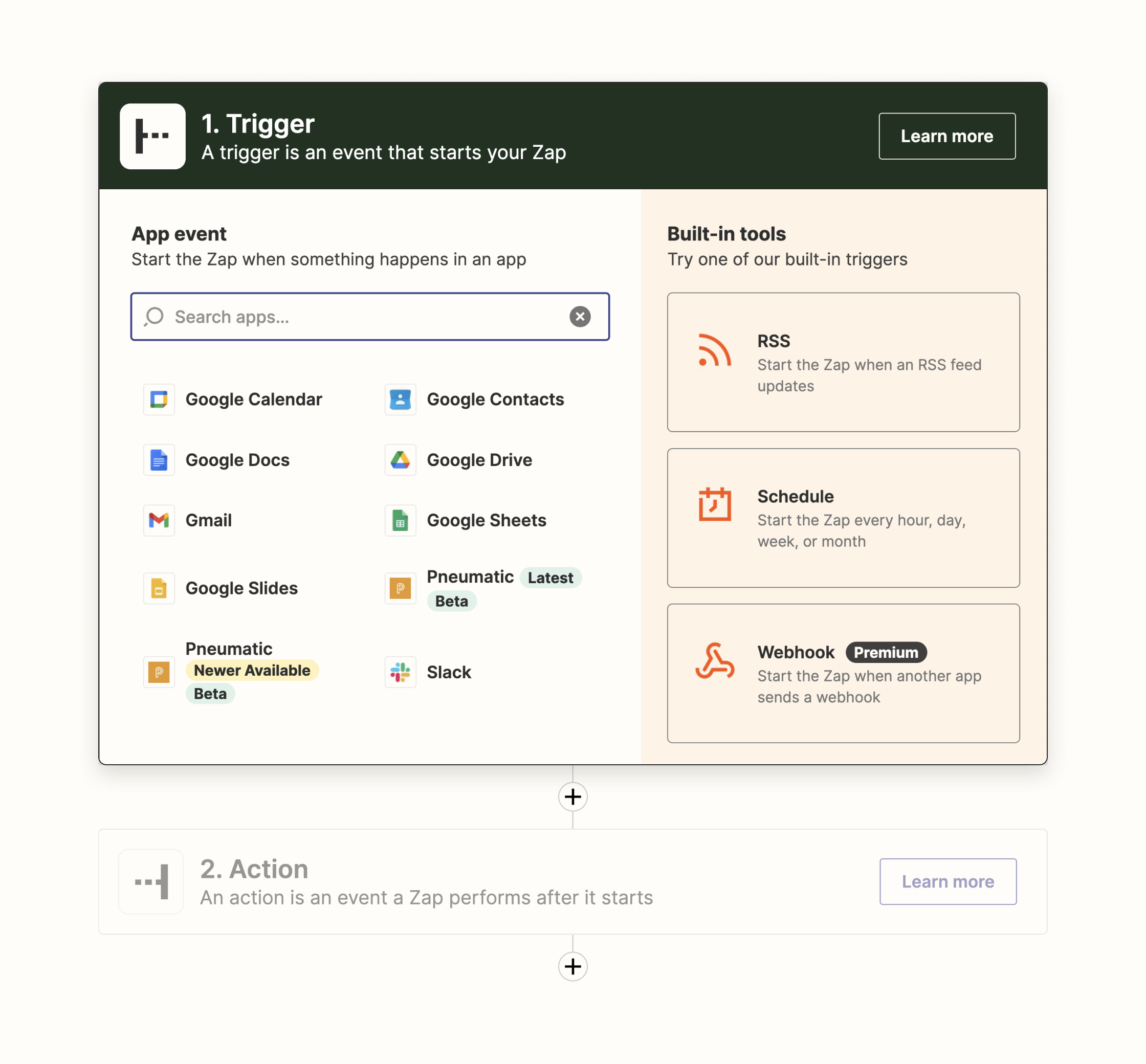Click the Schedule calendar icon
This screenshot has width=1146, height=1064.
pyautogui.click(x=715, y=504)
